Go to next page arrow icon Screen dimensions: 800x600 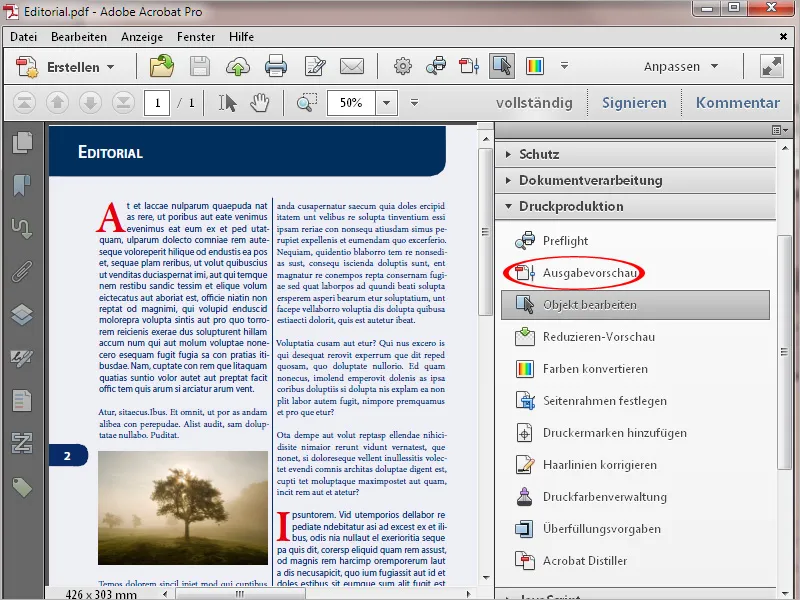point(90,103)
